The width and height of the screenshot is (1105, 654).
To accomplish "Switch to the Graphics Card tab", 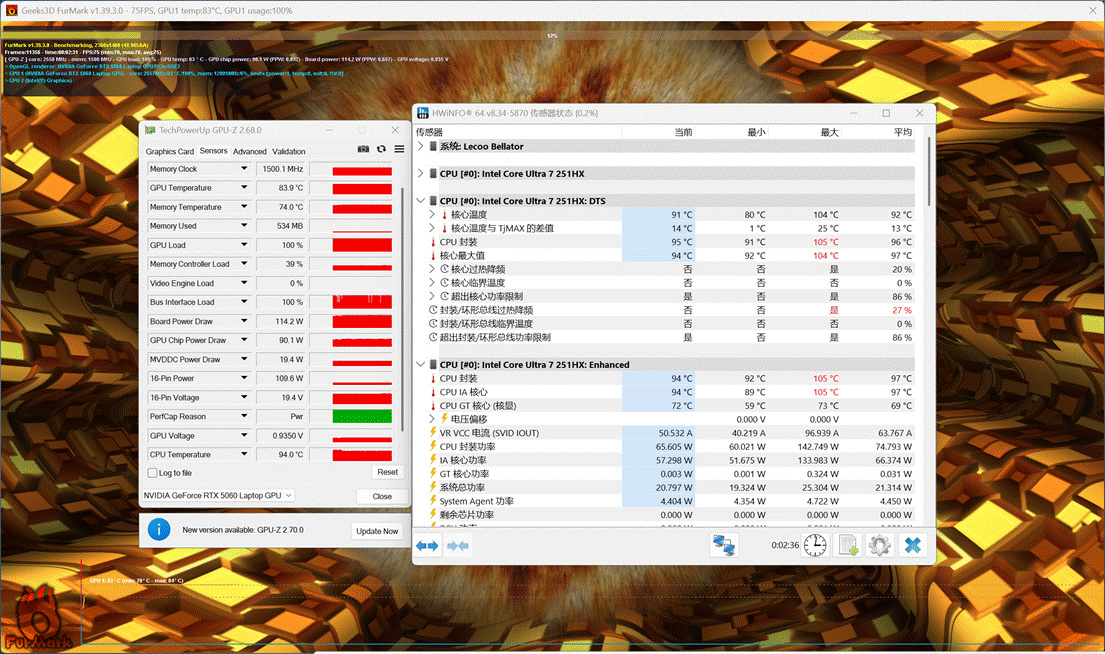I will tap(170, 152).
